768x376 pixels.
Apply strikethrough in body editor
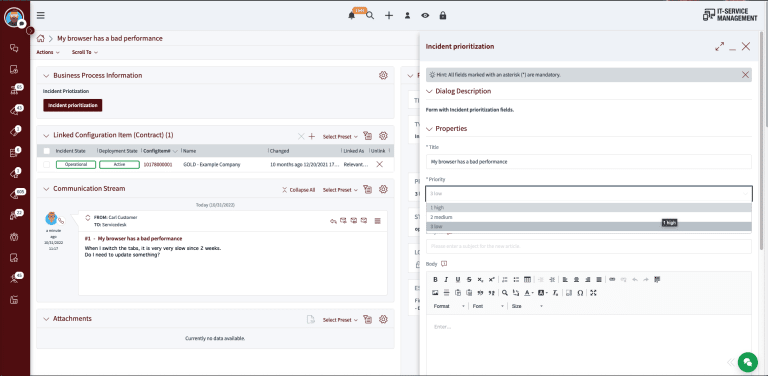pyautogui.click(x=469, y=280)
